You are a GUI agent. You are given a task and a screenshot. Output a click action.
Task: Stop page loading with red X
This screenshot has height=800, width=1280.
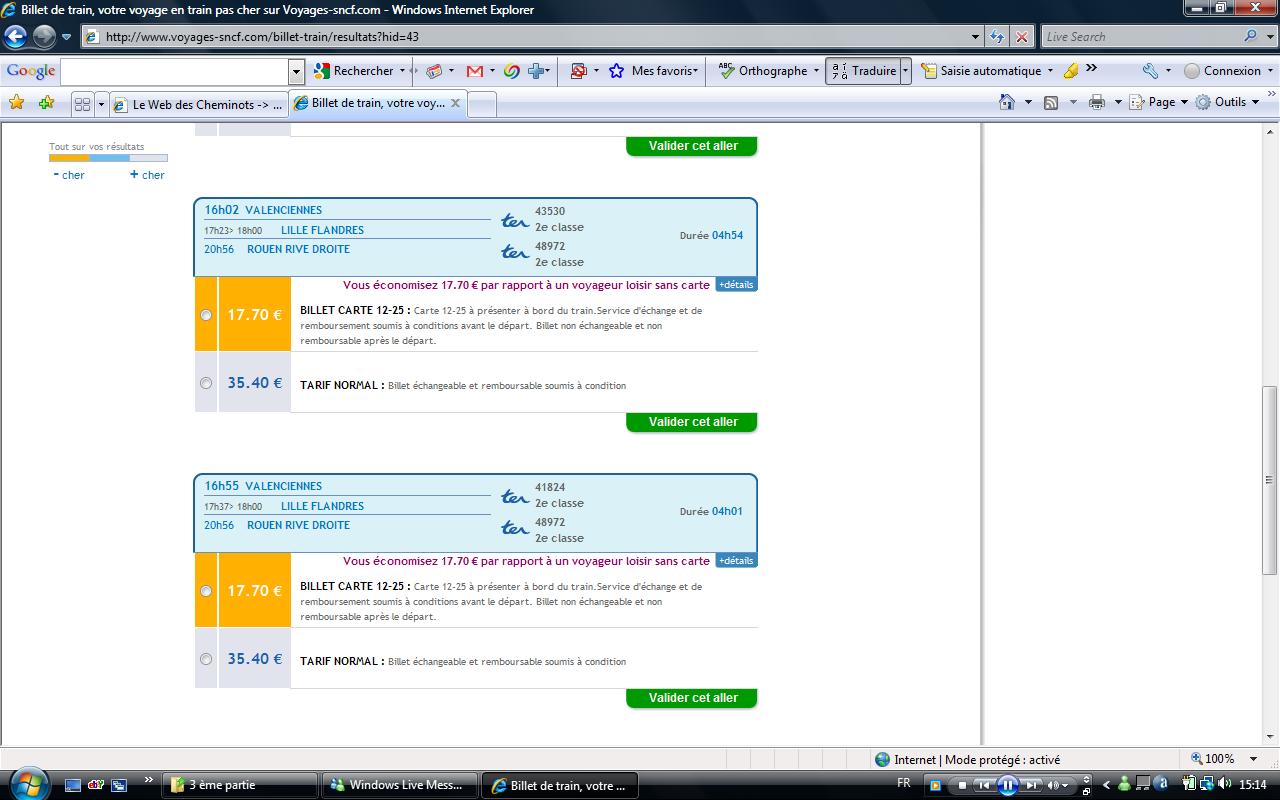(x=1021, y=37)
